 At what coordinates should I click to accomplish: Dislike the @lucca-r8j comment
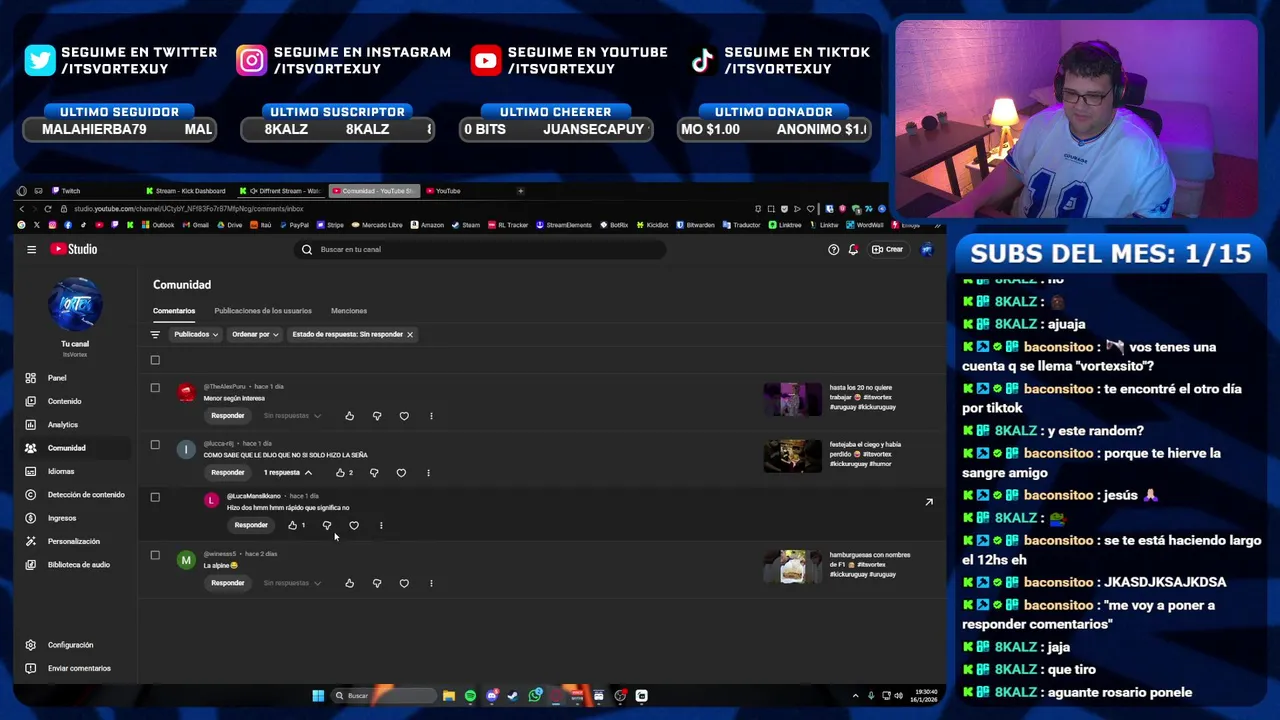pyautogui.click(x=374, y=473)
